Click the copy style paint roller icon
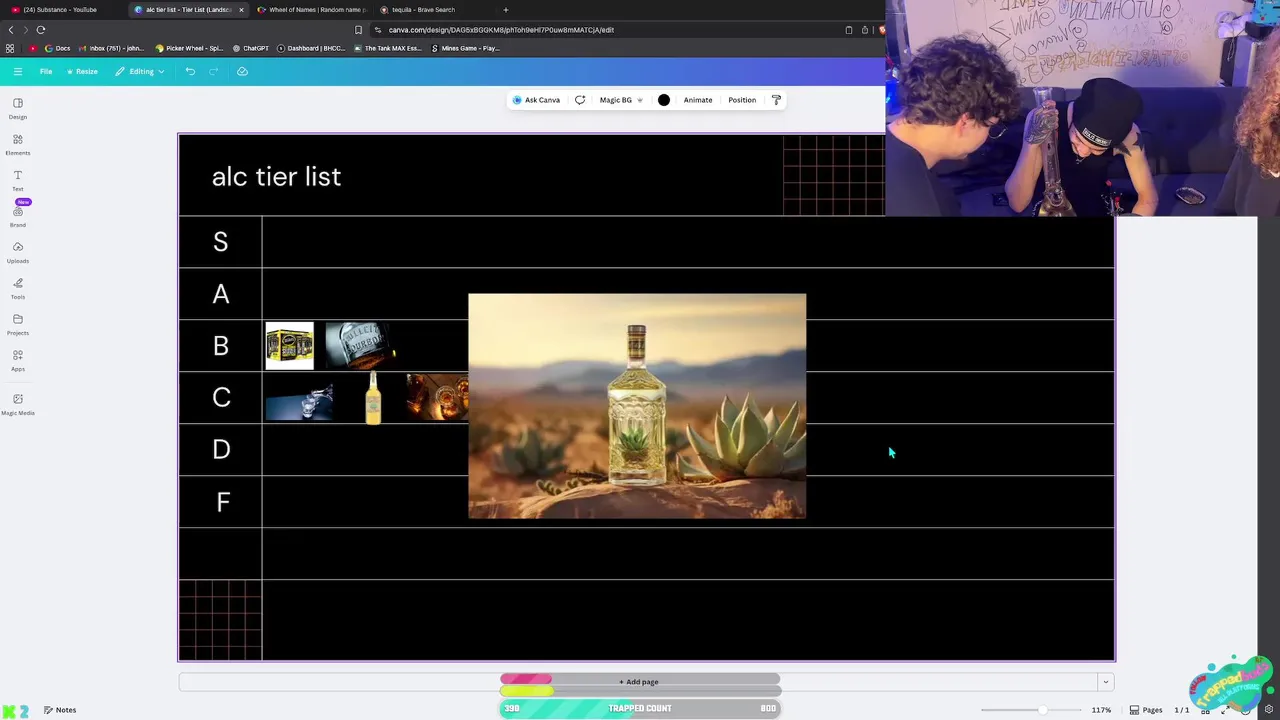Viewport: 1280px width, 720px height. (x=776, y=100)
